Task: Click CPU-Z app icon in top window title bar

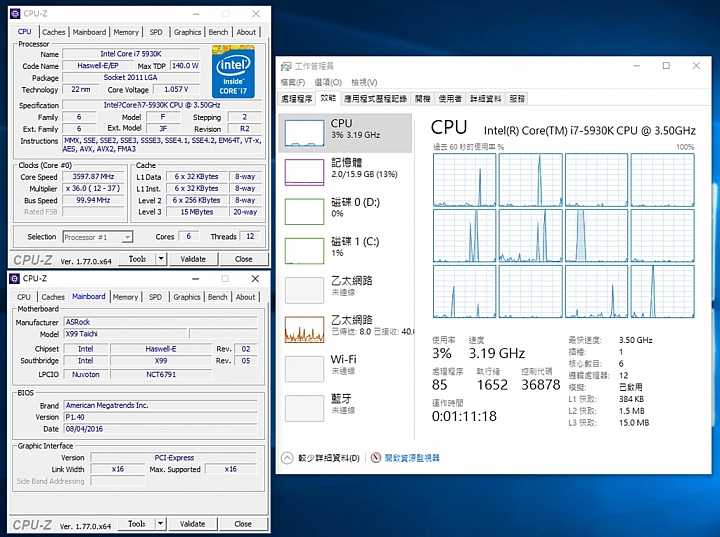Action: tap(15, 14)
